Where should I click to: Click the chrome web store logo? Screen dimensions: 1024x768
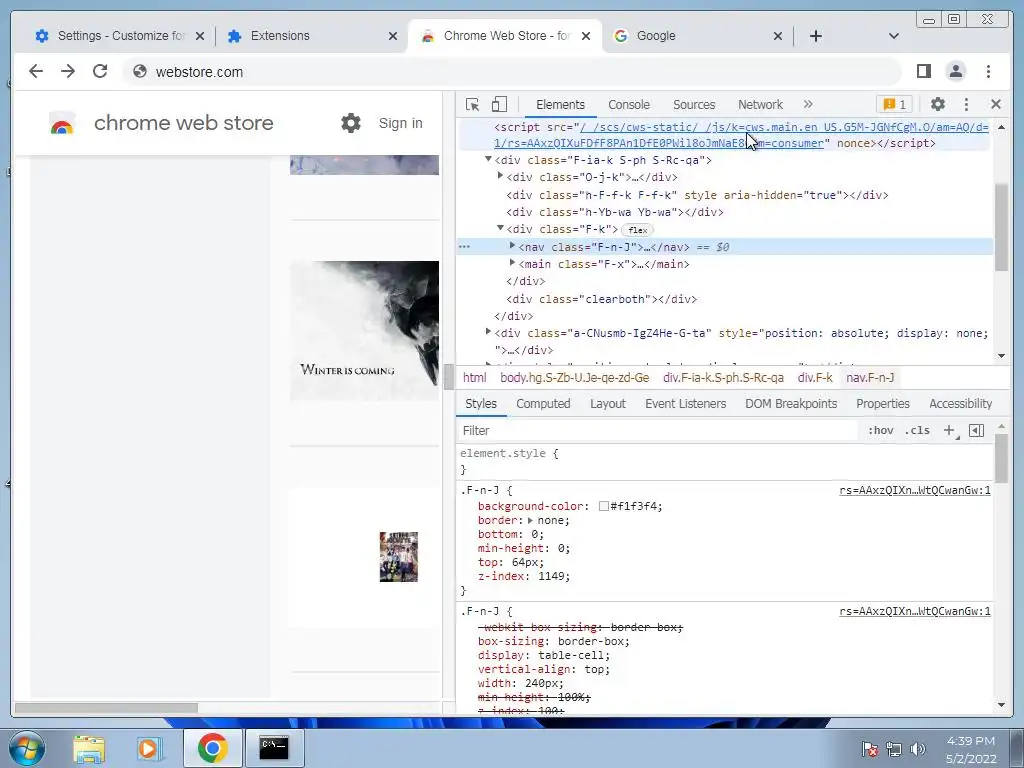pos(62,123)
